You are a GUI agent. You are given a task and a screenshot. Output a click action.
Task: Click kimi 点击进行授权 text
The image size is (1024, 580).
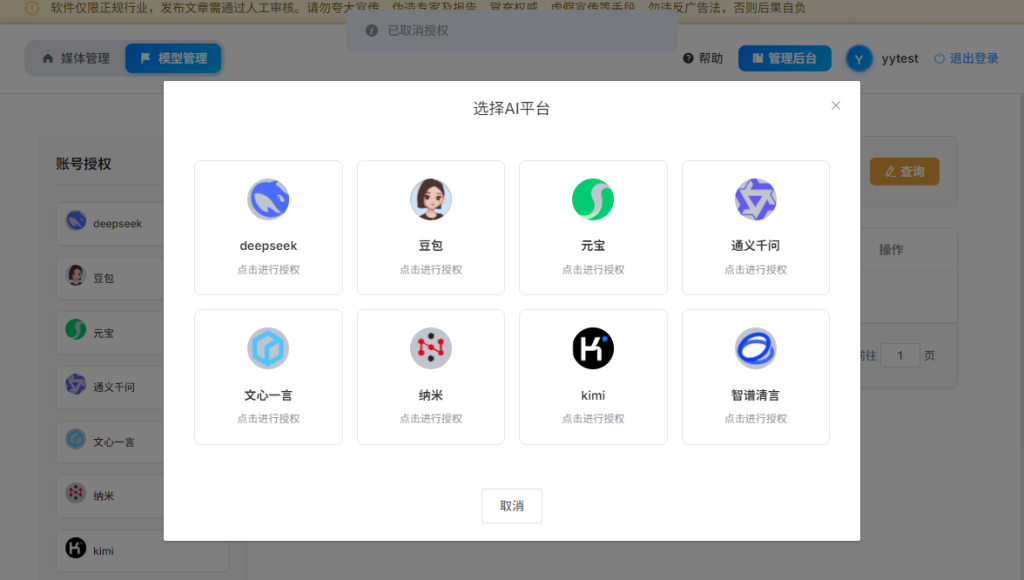click(x=593, y=419)
